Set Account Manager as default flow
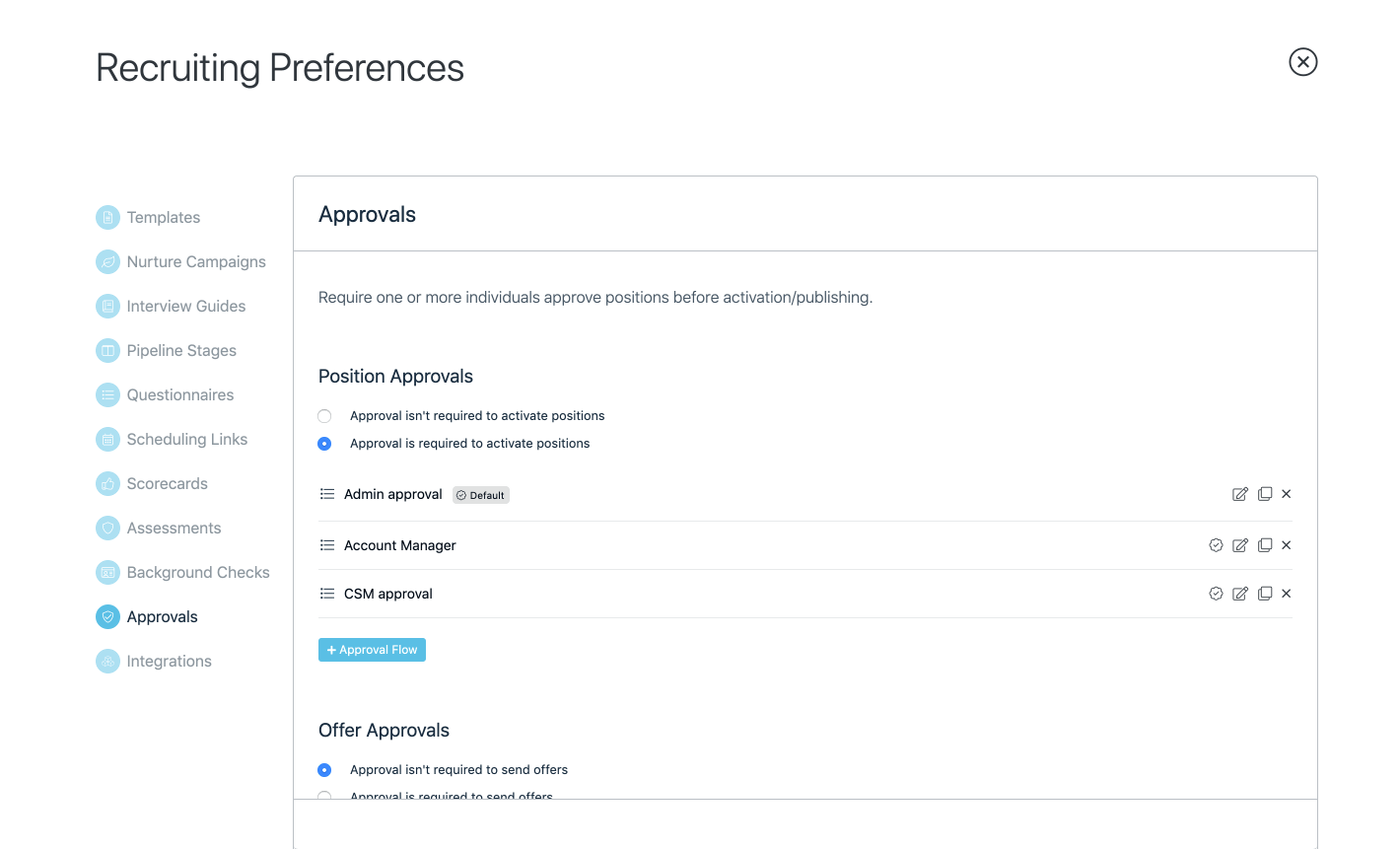Screen dimensions: 1400x849 (1216, 545)
